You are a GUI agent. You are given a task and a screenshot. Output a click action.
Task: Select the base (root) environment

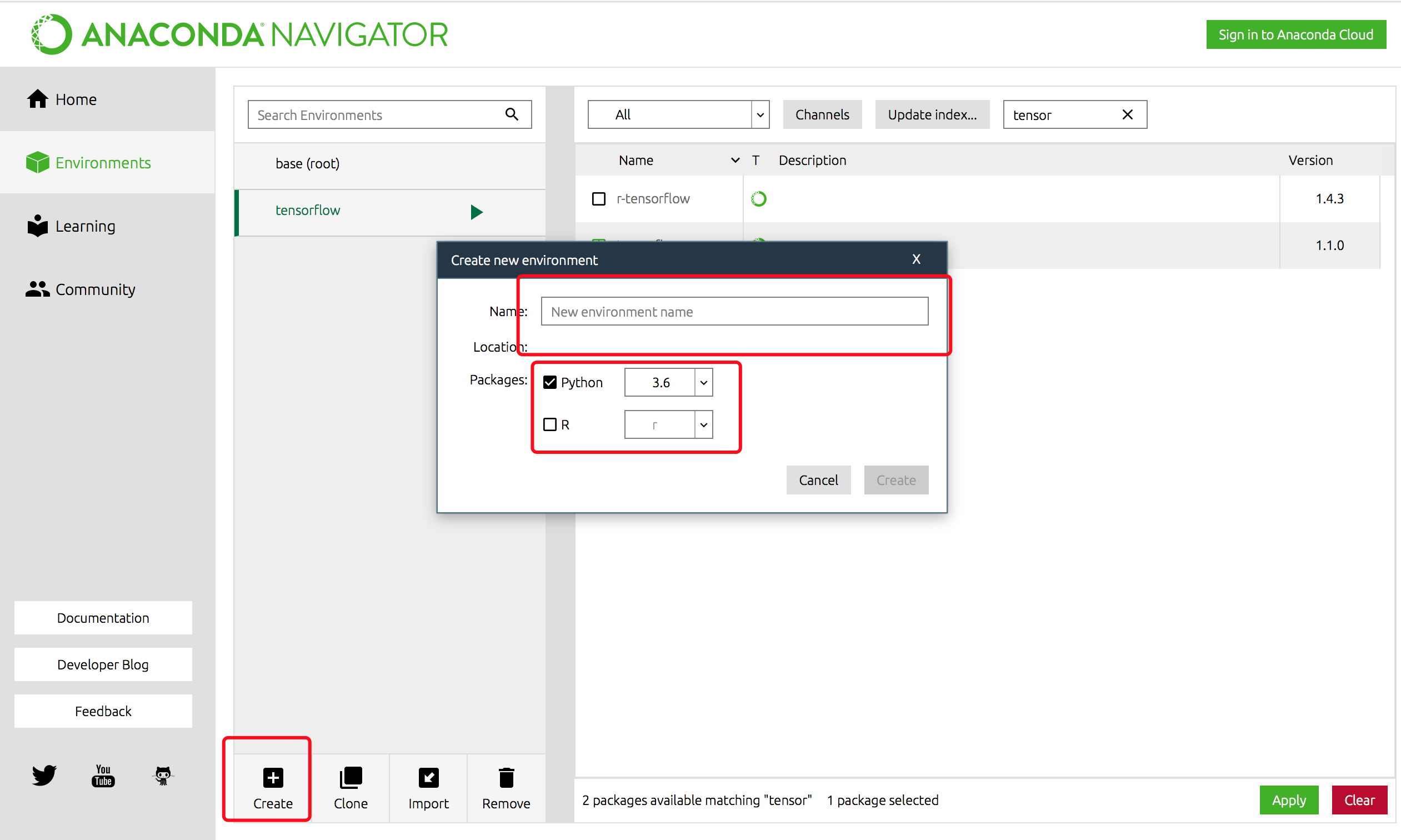point(390,163)
